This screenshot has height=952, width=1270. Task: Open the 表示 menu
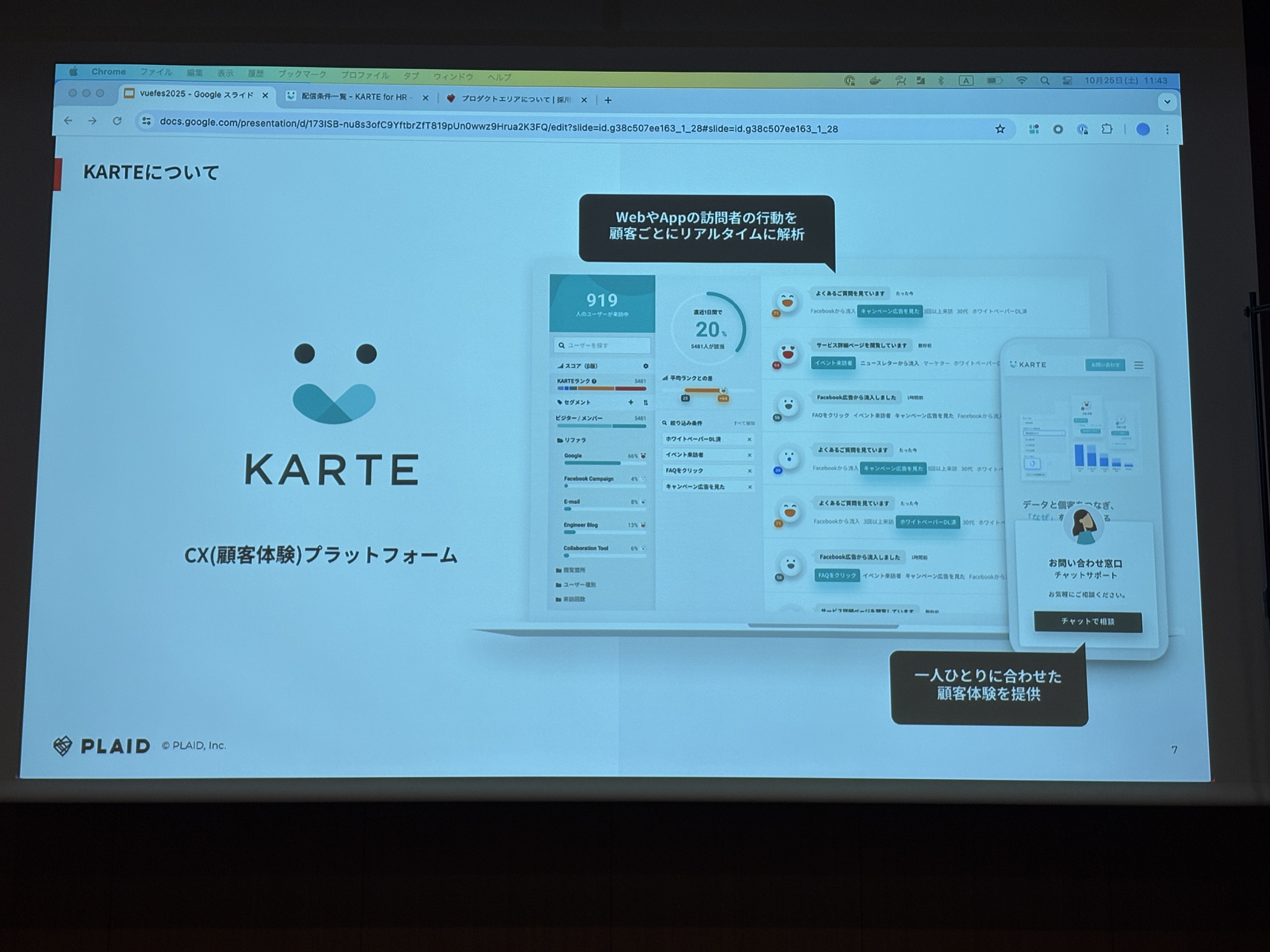pyautogui.click(x=225, y=73)
